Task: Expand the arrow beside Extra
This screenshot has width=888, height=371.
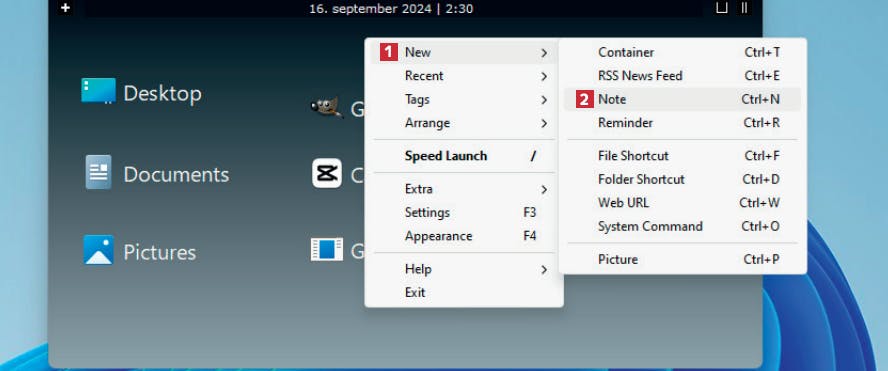Action: click(544, 189)
